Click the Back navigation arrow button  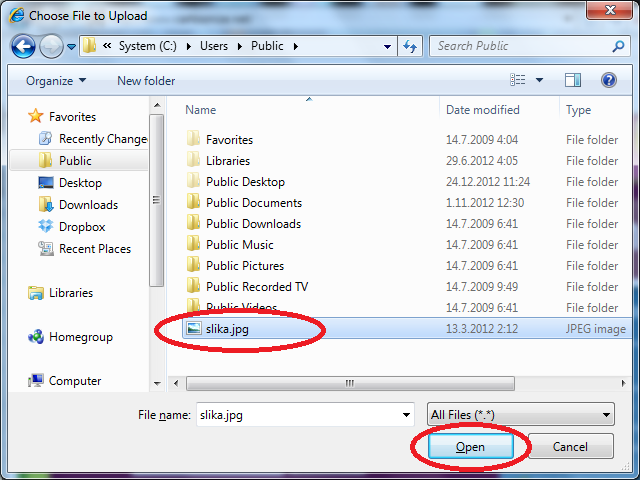25,46
